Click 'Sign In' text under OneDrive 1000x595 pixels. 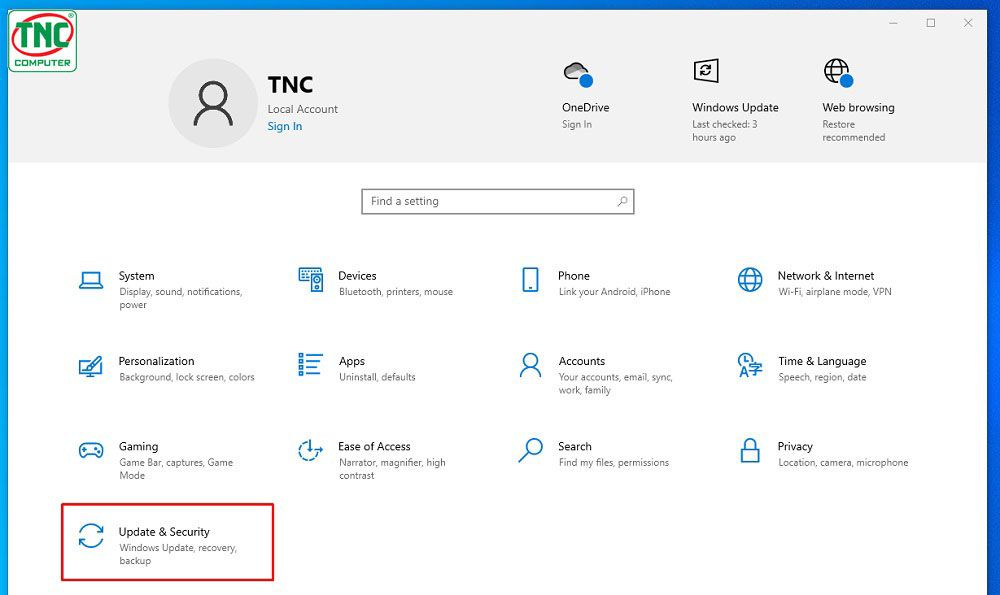577,124
